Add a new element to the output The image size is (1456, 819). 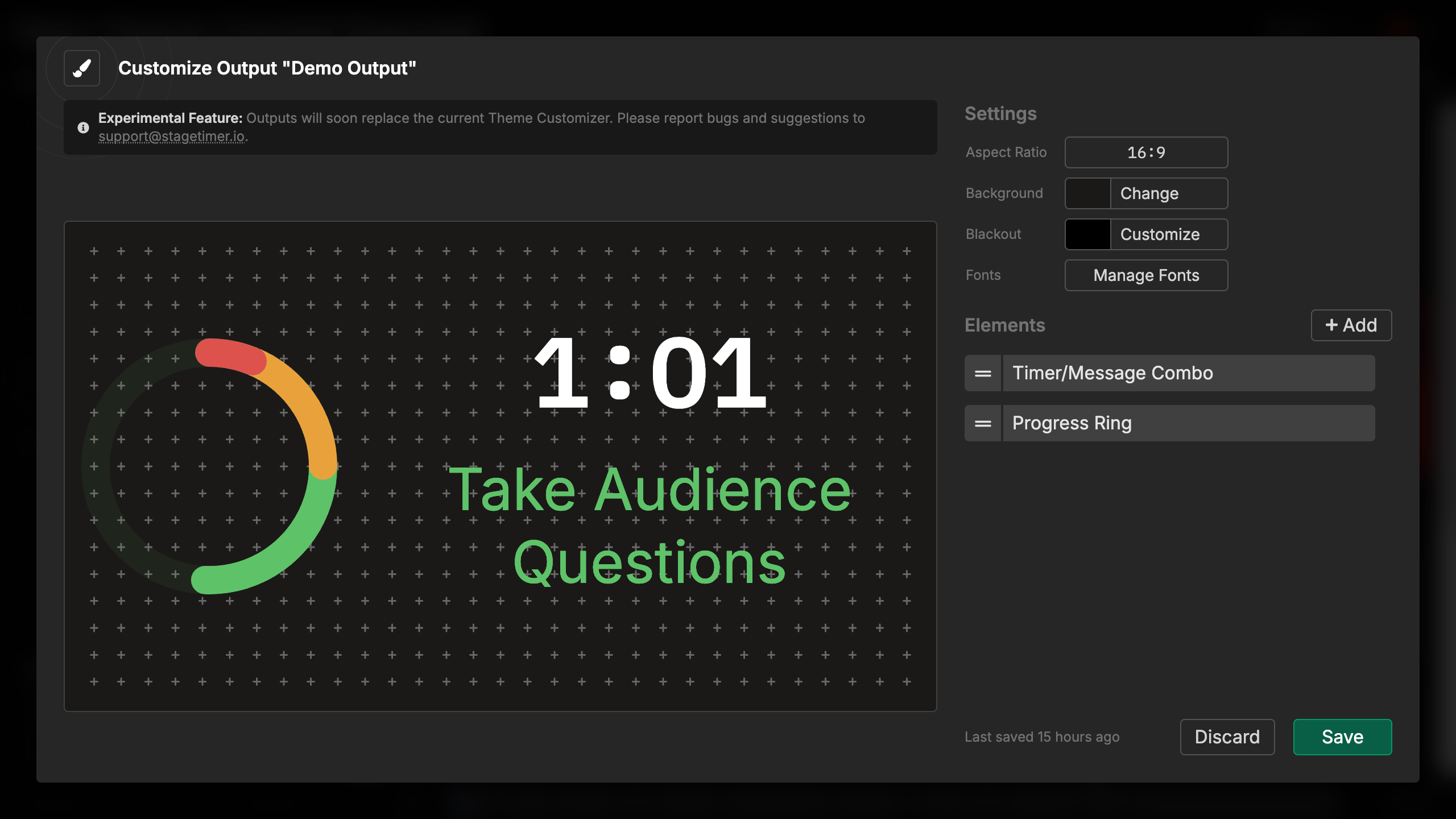click(1351, 325)
